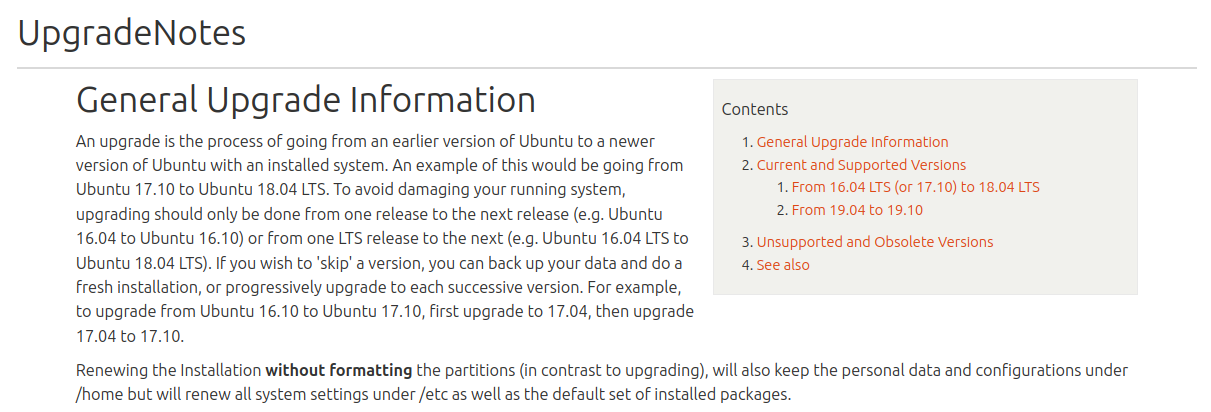Click list number 3 before Unsupported Versions
1211x412 pixels.
click(747, 242)
